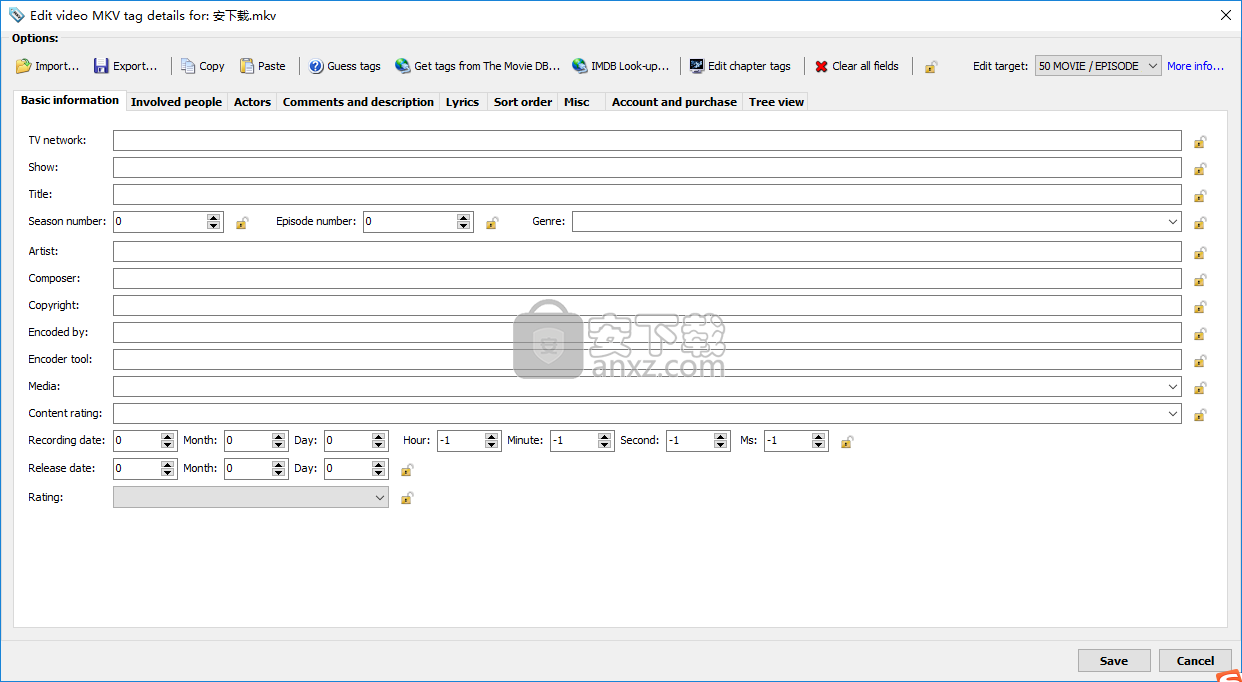Switch to Involved people tab
Image resolution: width=1242 pixels, height=682 pixels.
176,102
